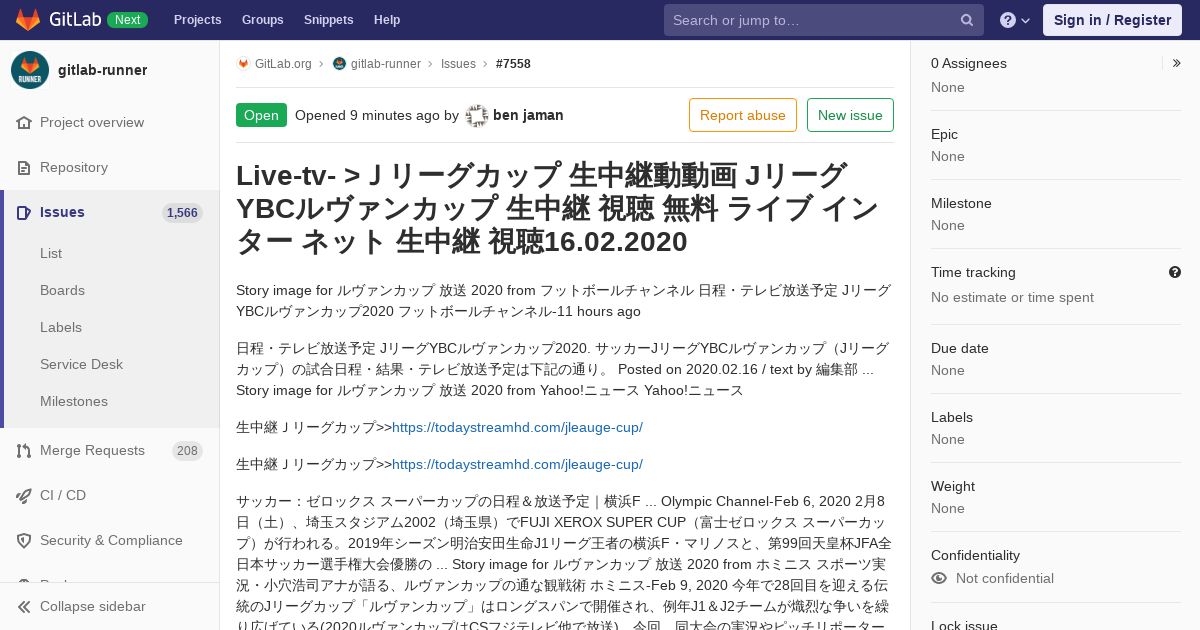Open the Snippets menu

[328, 20]
